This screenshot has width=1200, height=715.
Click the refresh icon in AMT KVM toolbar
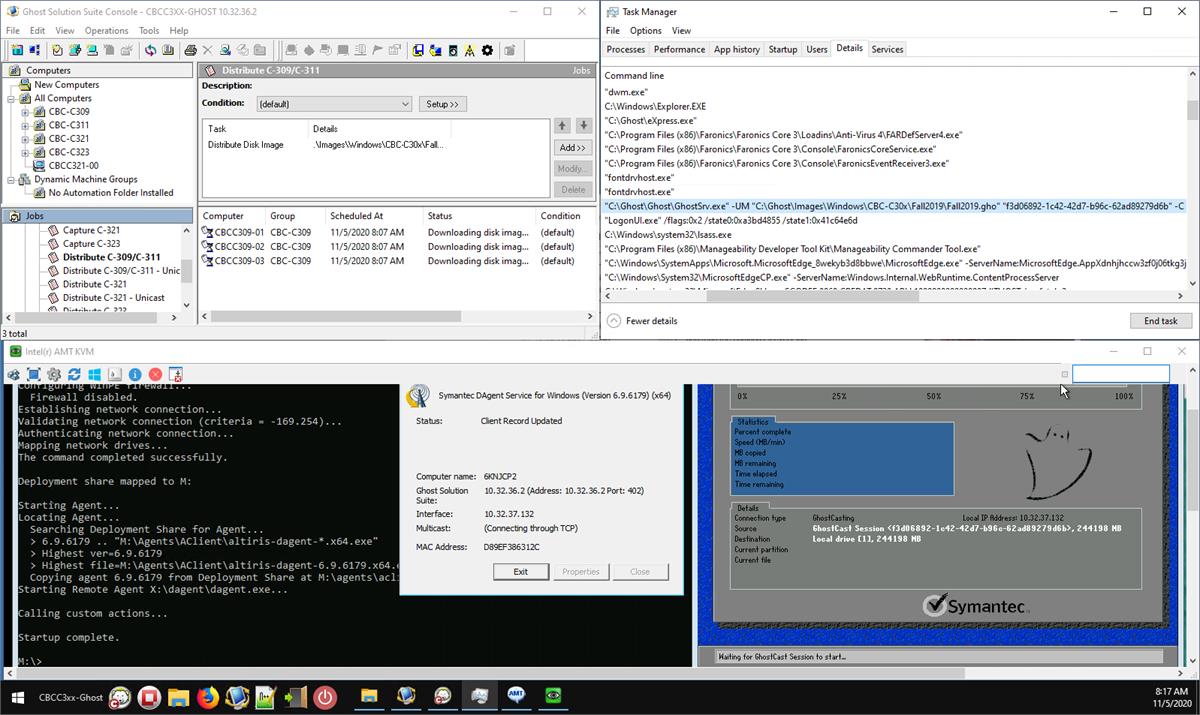[x=73, y=374]
